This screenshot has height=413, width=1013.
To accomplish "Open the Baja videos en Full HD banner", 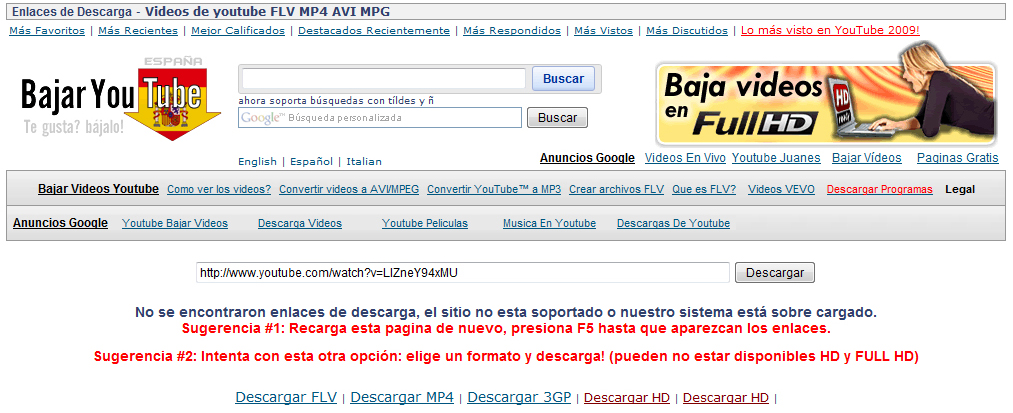I will pos(826,104).
